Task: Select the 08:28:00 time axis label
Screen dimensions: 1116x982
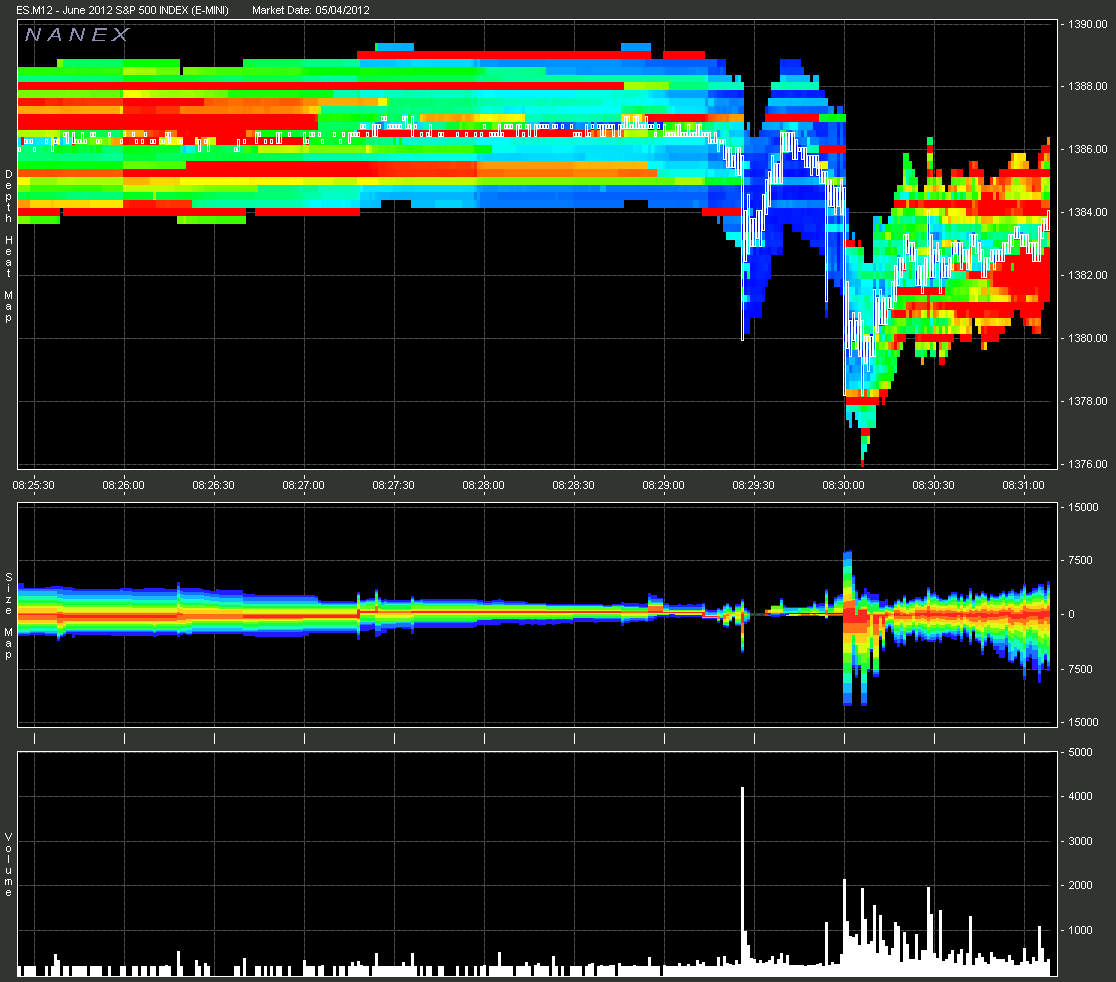Action: 483,485
